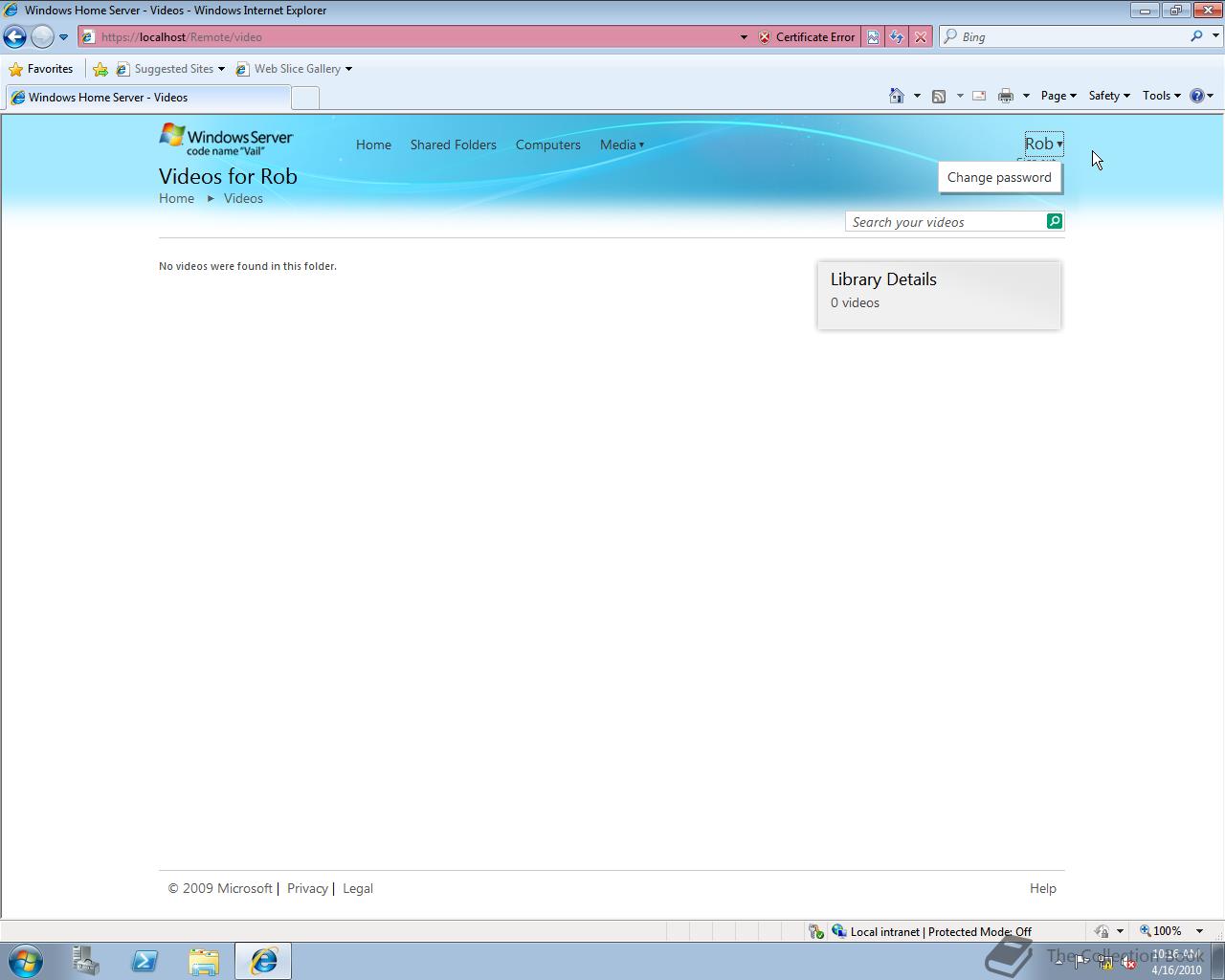The width and height of the screenshot is (1225, 980).
Task: Open the Computers page
Action: pyautogui.click(x=548, y=145)
